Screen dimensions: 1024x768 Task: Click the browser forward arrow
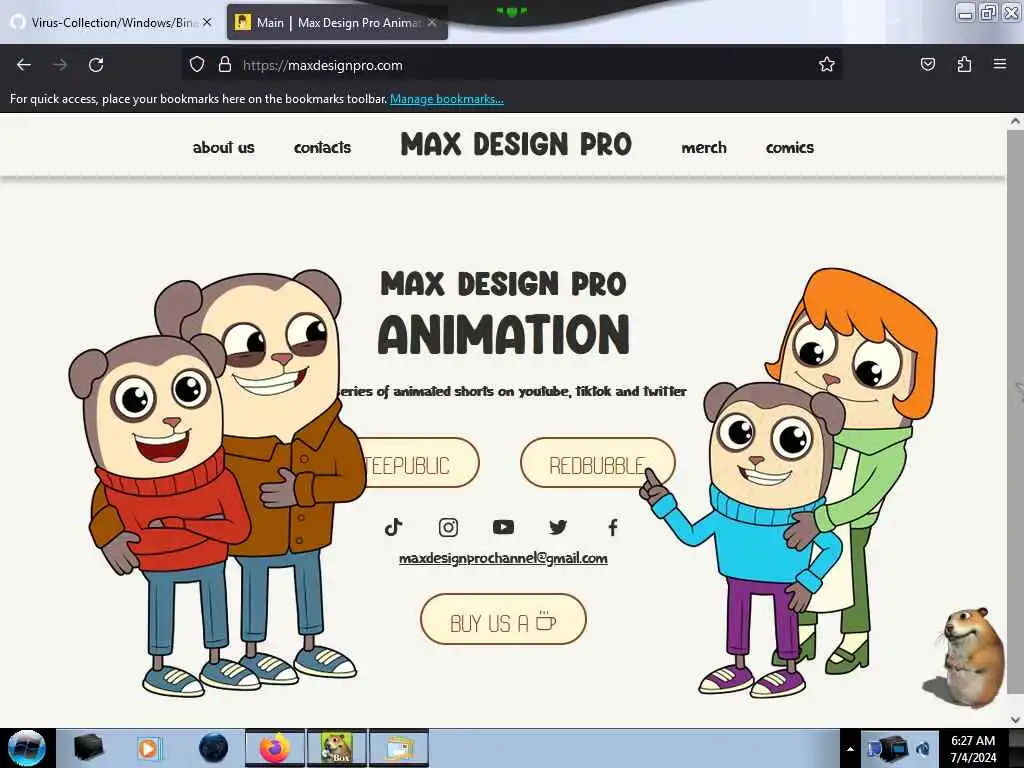coord(60,65)
